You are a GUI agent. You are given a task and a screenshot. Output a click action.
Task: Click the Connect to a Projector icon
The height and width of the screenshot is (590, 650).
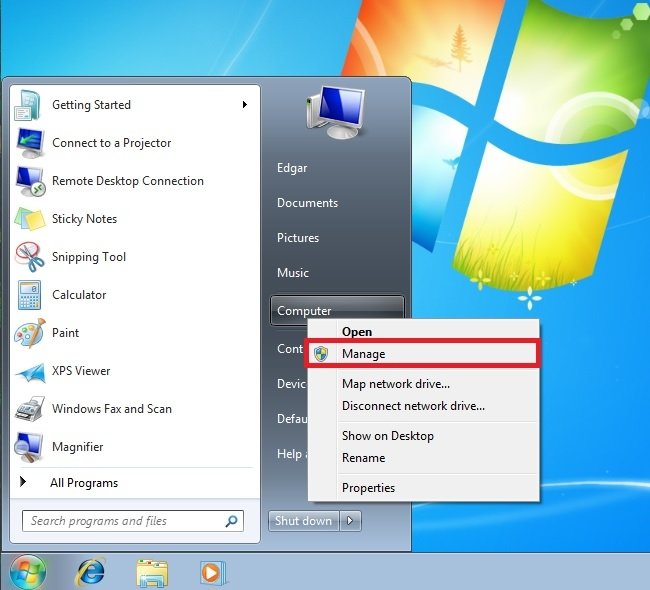pyautogui.click(x=29, y=143)
